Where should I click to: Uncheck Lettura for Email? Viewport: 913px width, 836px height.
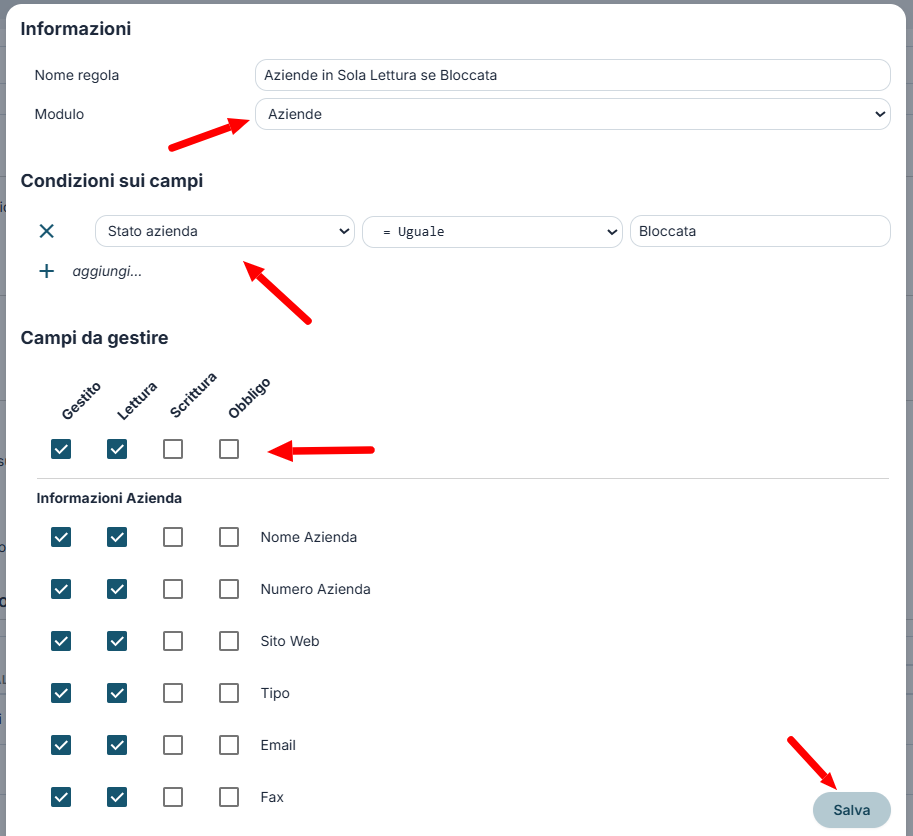click(117, 745)
